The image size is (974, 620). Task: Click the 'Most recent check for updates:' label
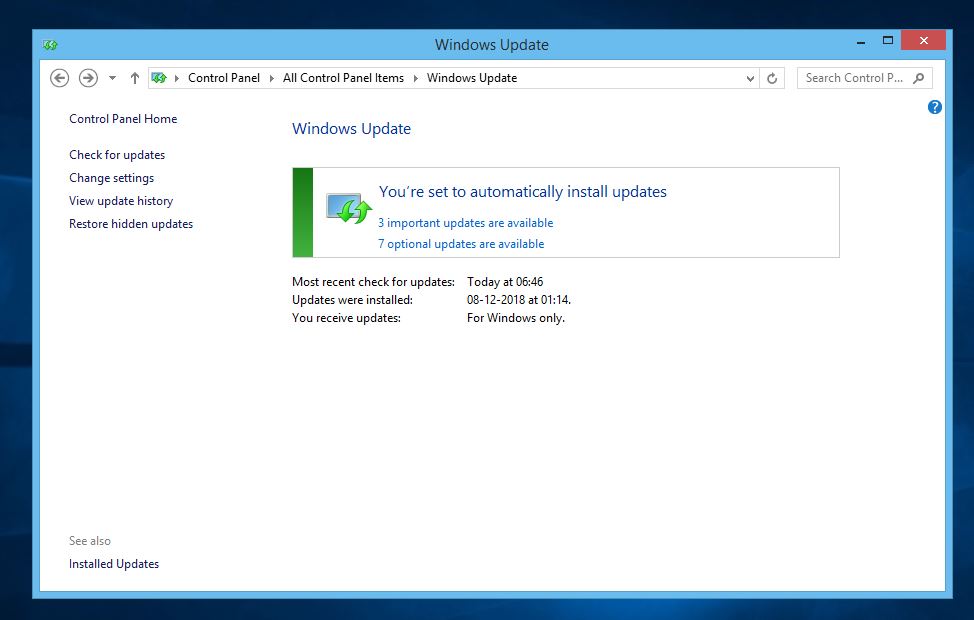point(373,281)
